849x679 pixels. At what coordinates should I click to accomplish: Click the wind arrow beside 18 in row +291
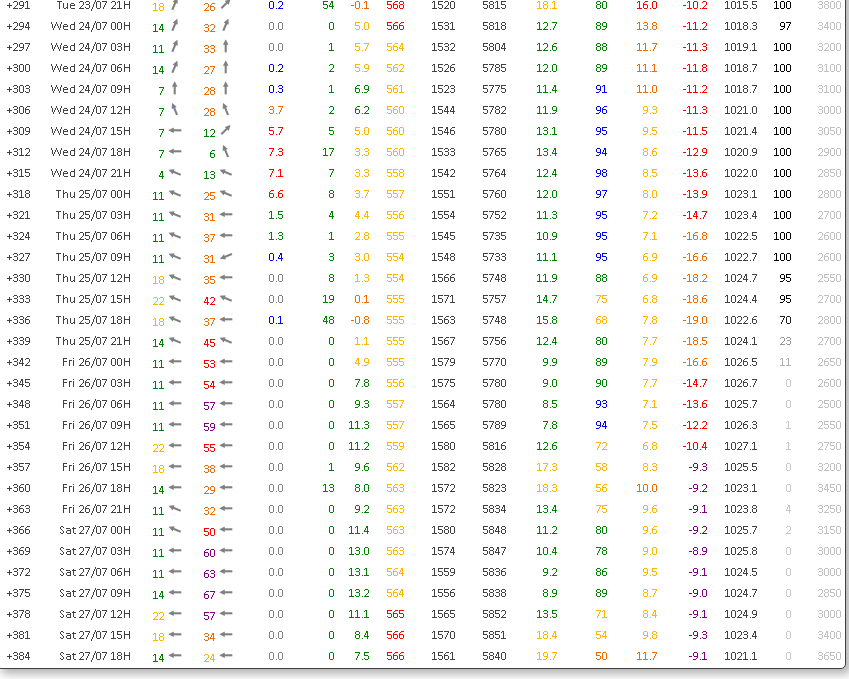tap(175, 5)
